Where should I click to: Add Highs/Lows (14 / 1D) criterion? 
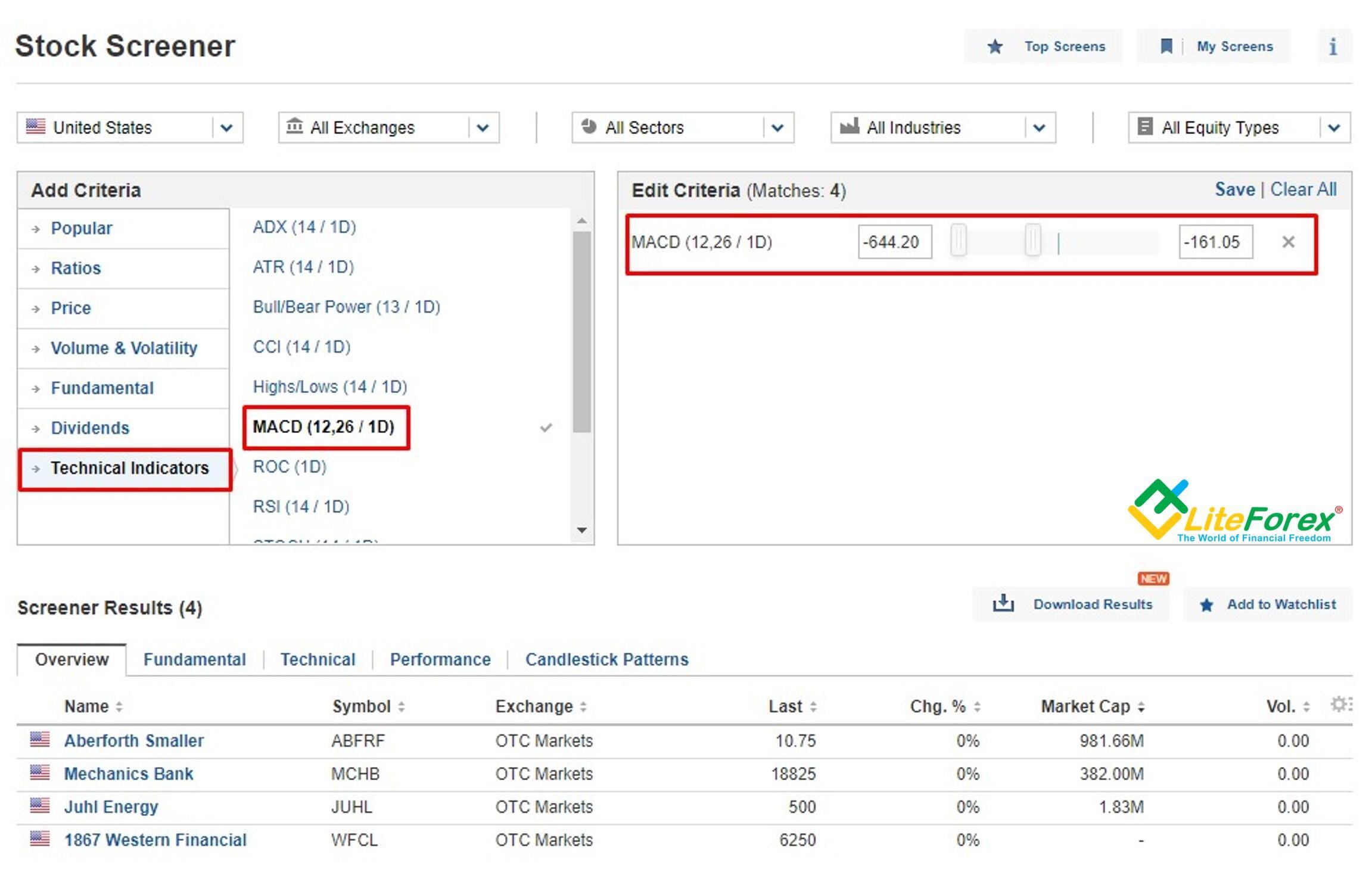click(x=330, y=386)
